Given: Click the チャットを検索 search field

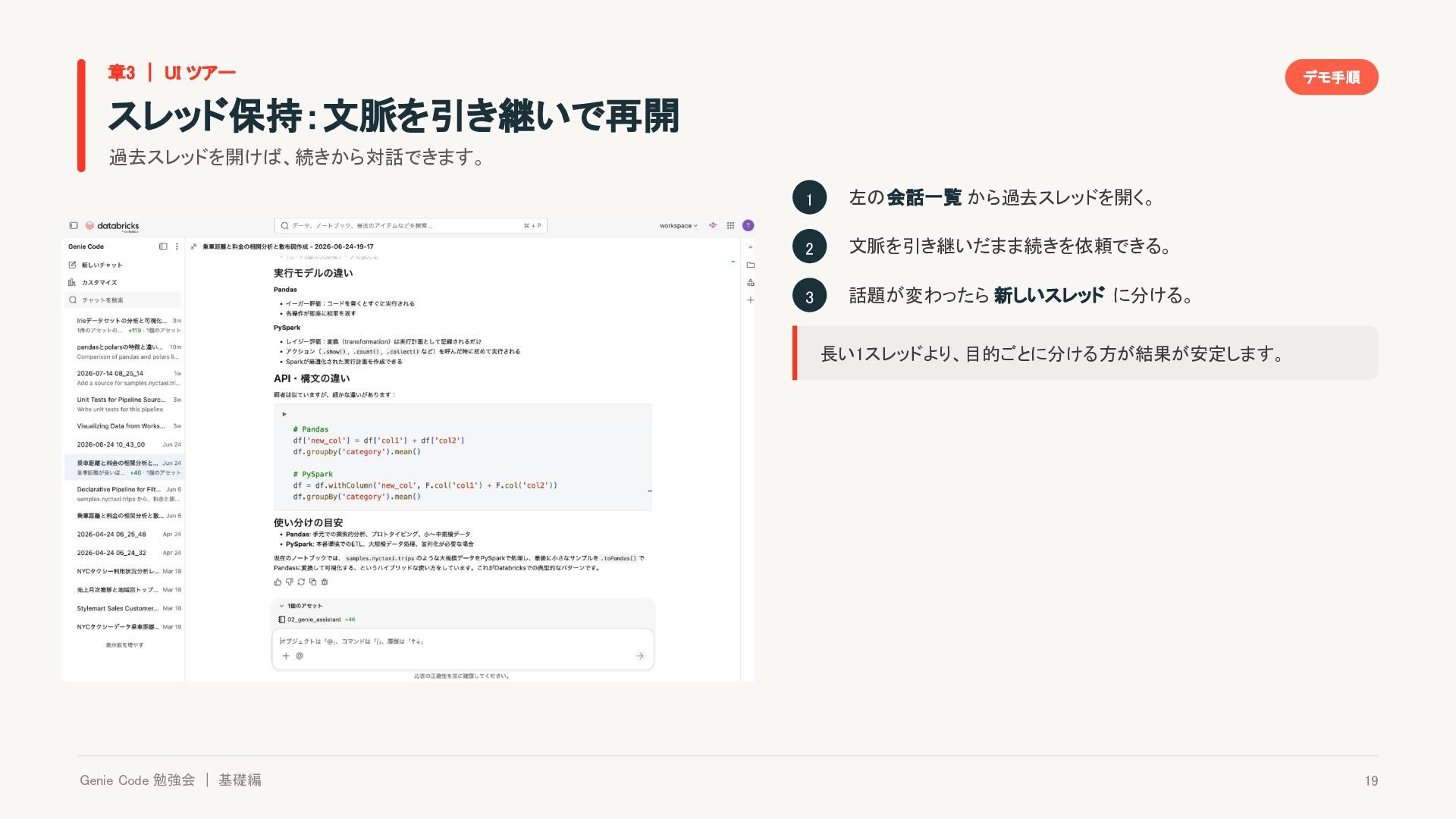Looking at the screenshot, I should click(x=124, y=300).
